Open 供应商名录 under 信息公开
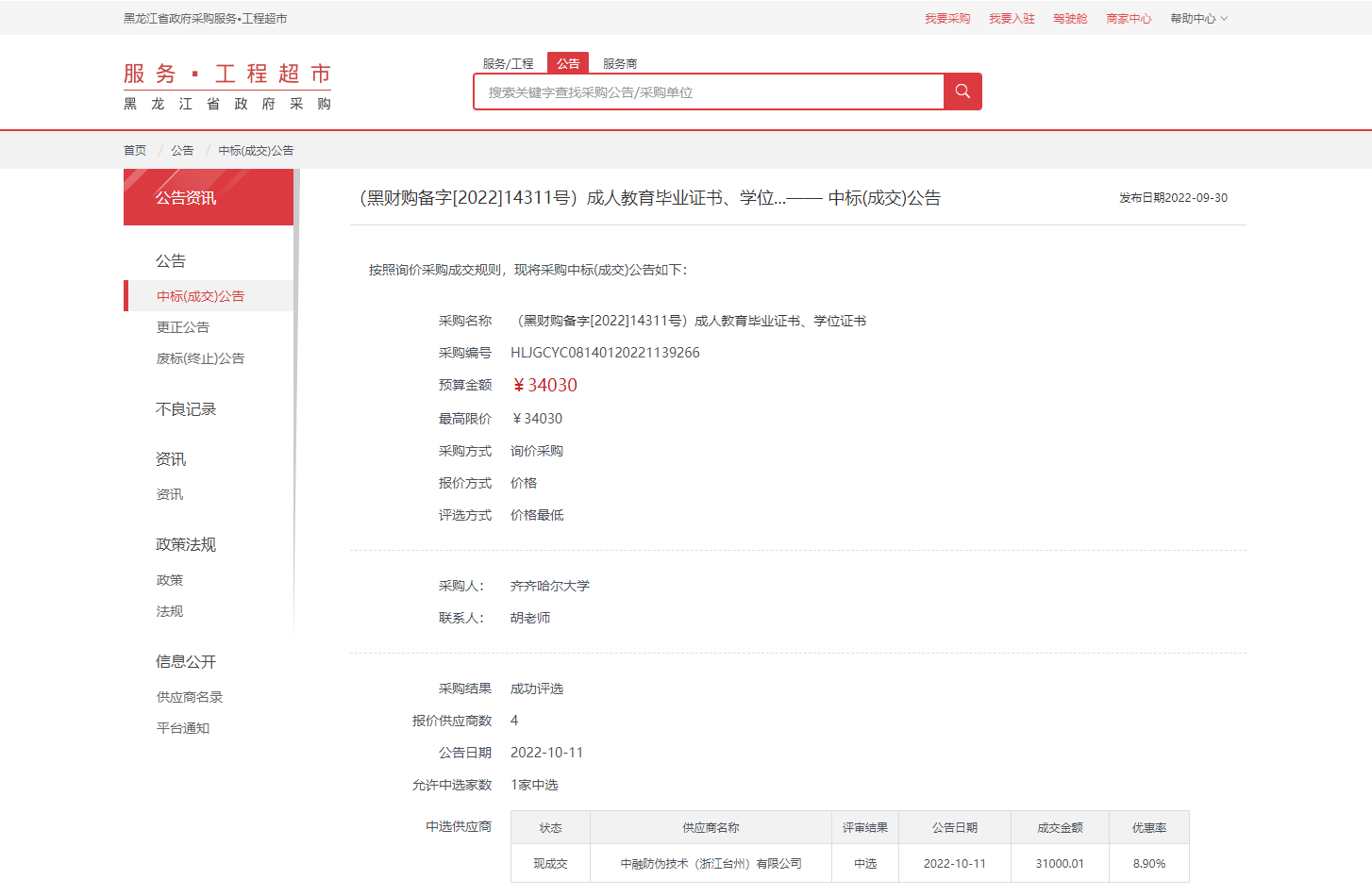This screenshot has height=896, width=1372. [190, 697]
